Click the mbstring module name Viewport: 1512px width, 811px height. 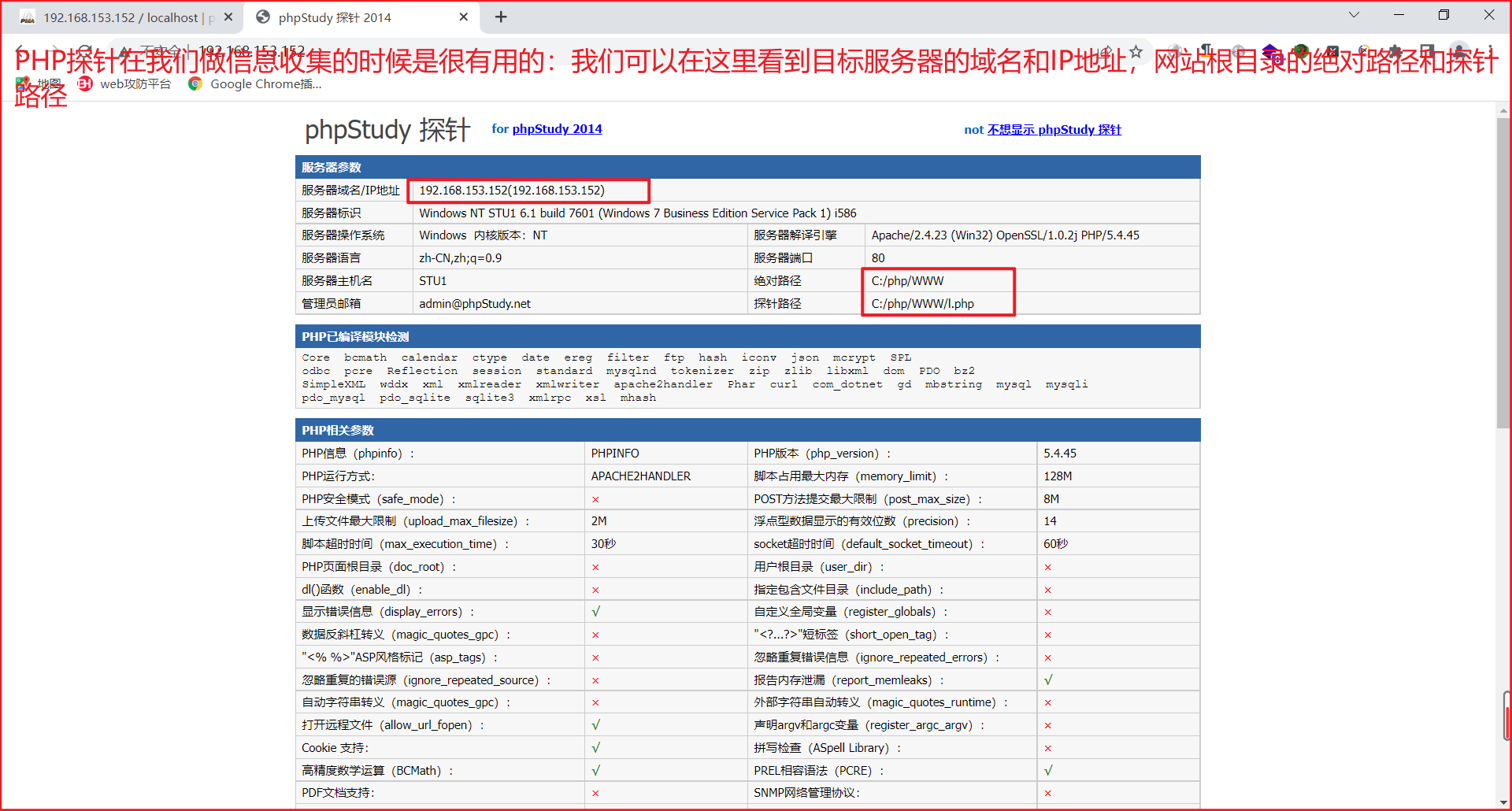(954, 384)
